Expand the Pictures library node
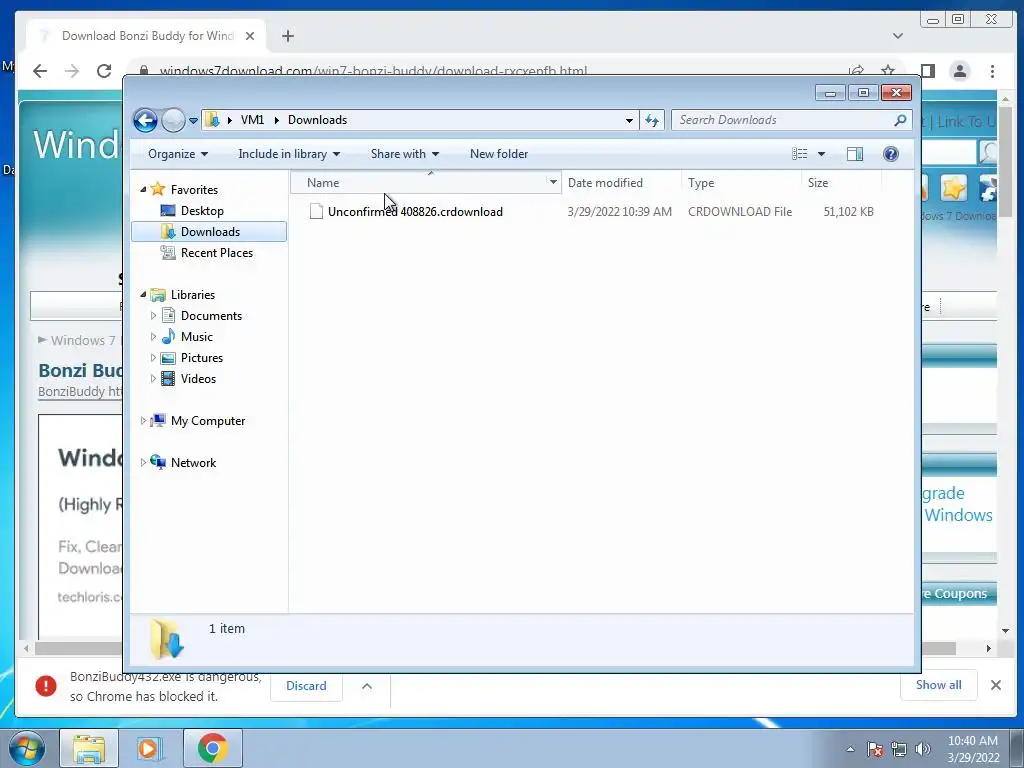This screenshot has width=1024, height=768. [x=153, y=357]
